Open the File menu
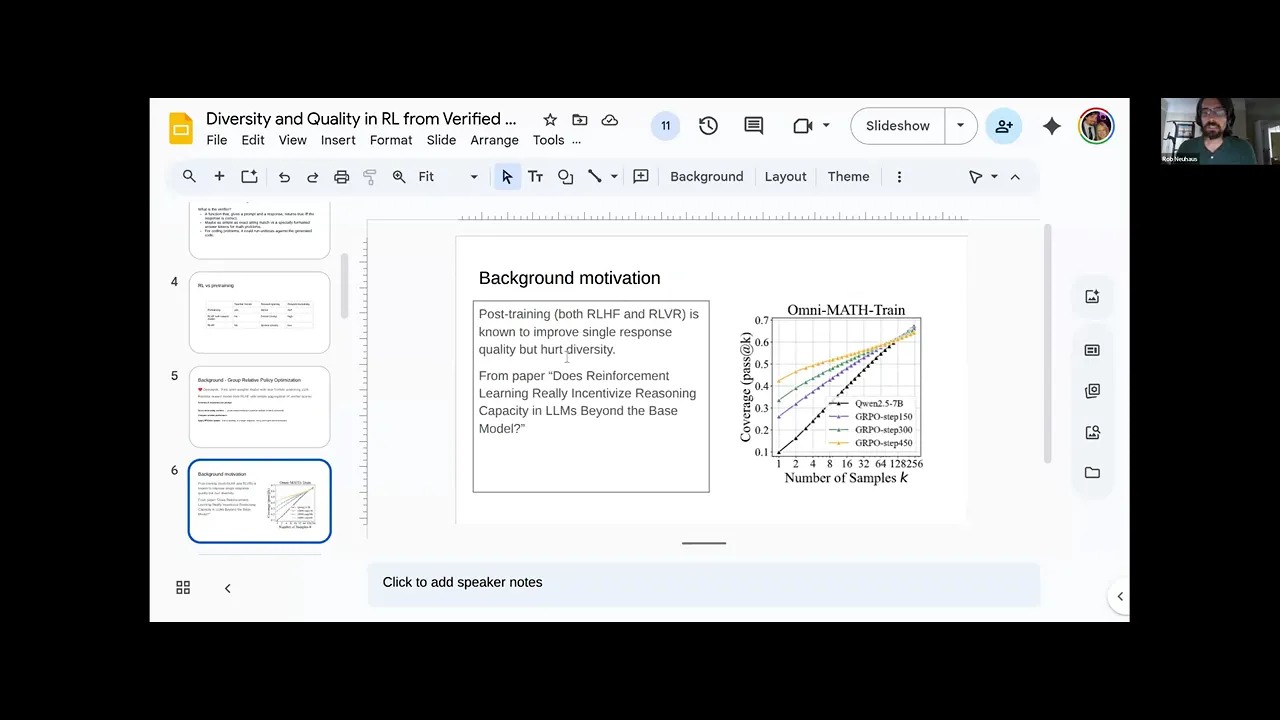The image size is (1280, 720). 216,140
